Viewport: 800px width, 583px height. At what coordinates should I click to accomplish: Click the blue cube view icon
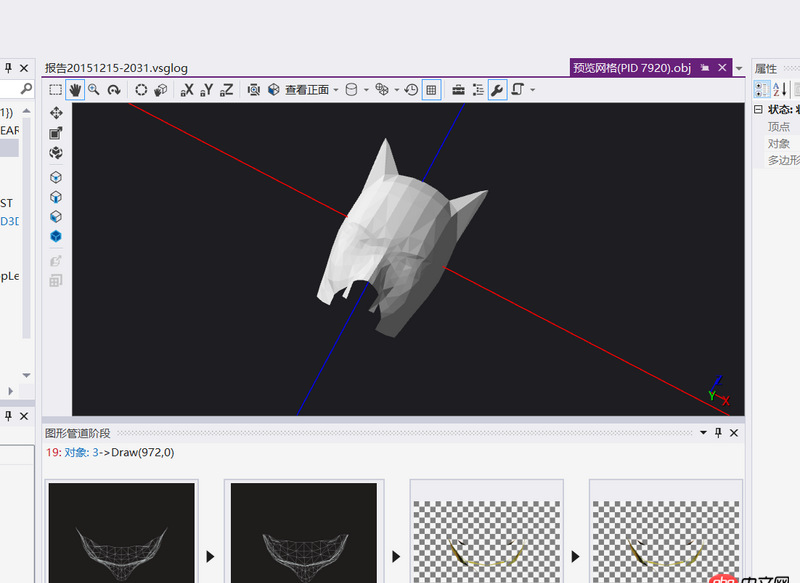pyautogui.click(x=273, y=90)
